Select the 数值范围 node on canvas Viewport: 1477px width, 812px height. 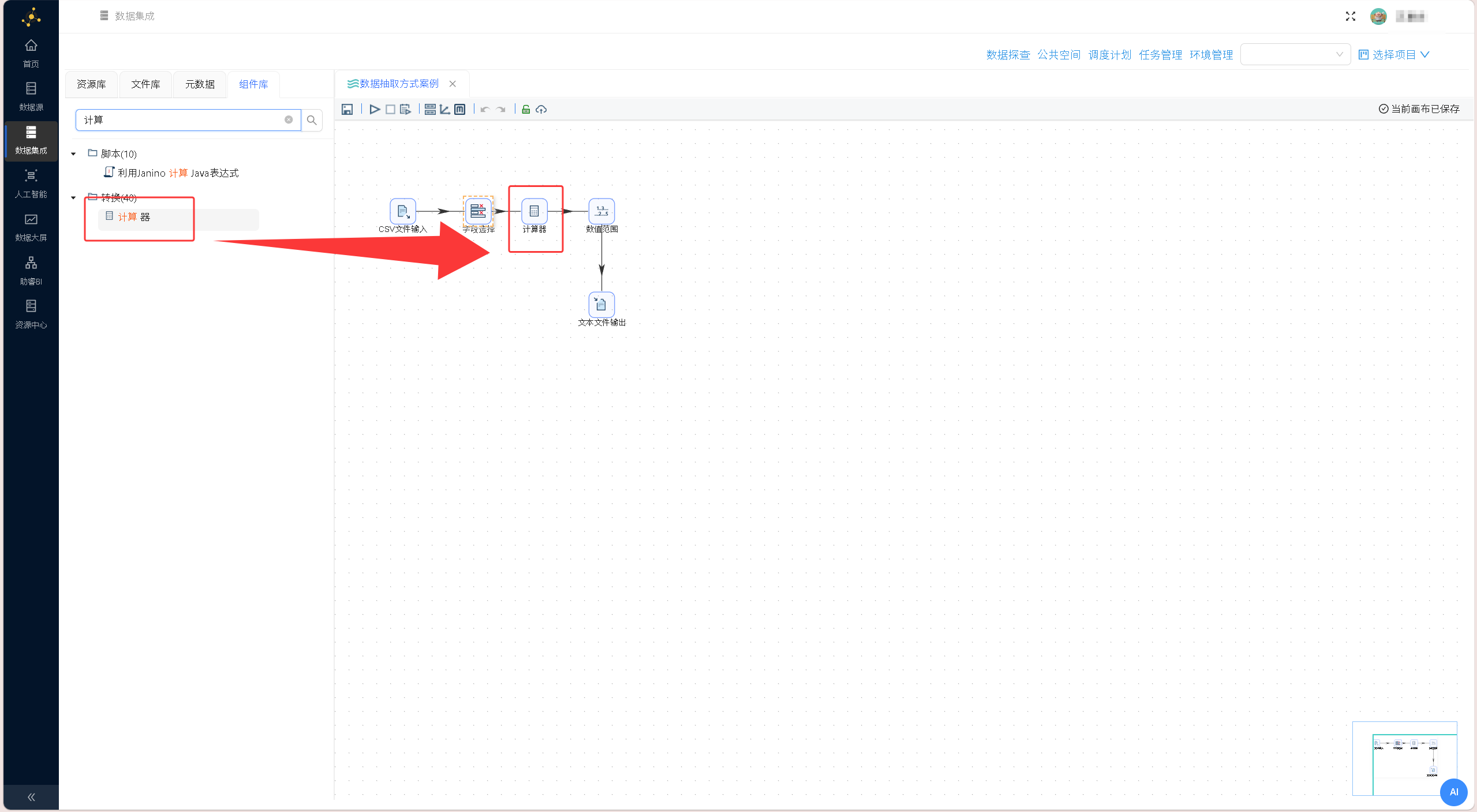(x=601, y=211)
